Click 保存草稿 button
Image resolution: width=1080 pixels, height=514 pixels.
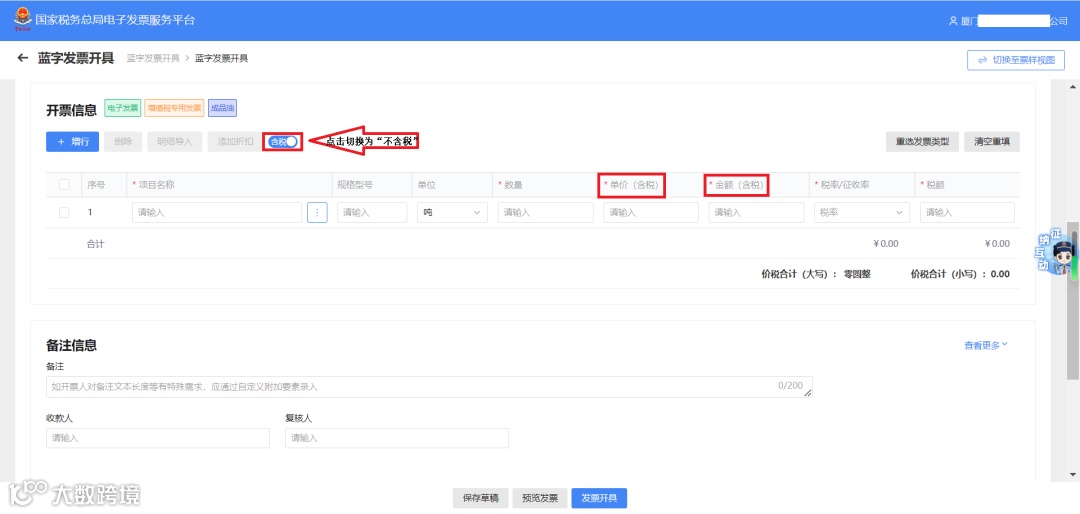pyautogui.click(x=480, y=498)
